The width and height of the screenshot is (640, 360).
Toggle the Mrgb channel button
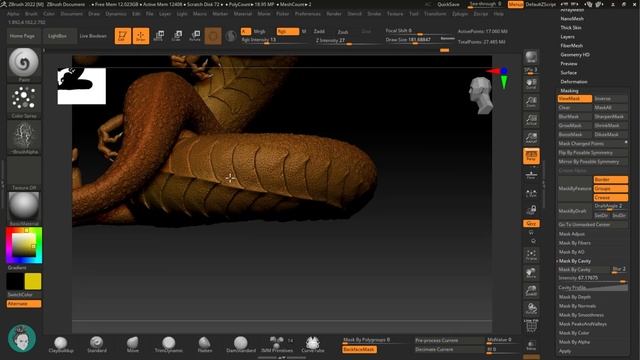coord(260,31)
